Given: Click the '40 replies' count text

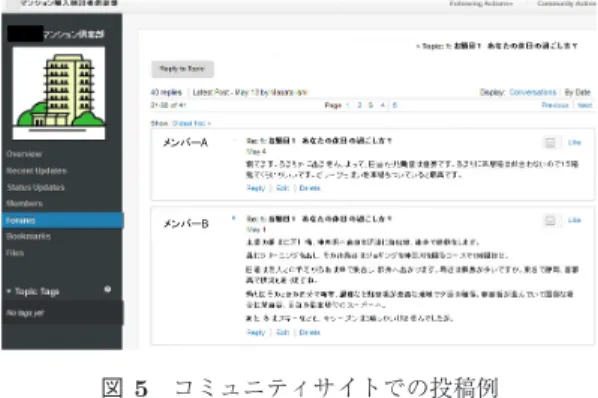Looking at the screenshot, I should (x=166, y=92).
